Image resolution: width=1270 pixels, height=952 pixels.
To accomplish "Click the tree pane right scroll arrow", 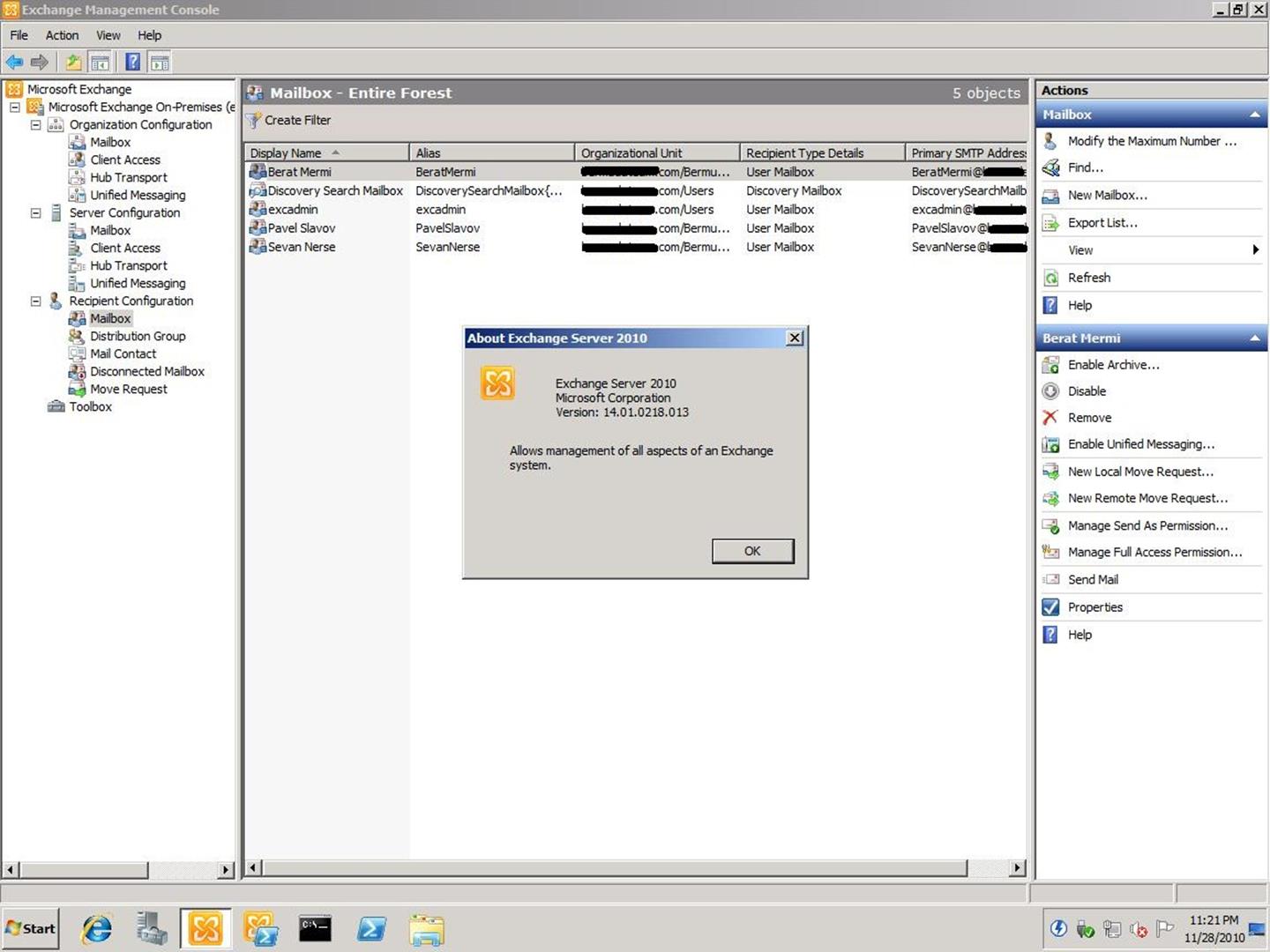I will [x=226, y=870].
